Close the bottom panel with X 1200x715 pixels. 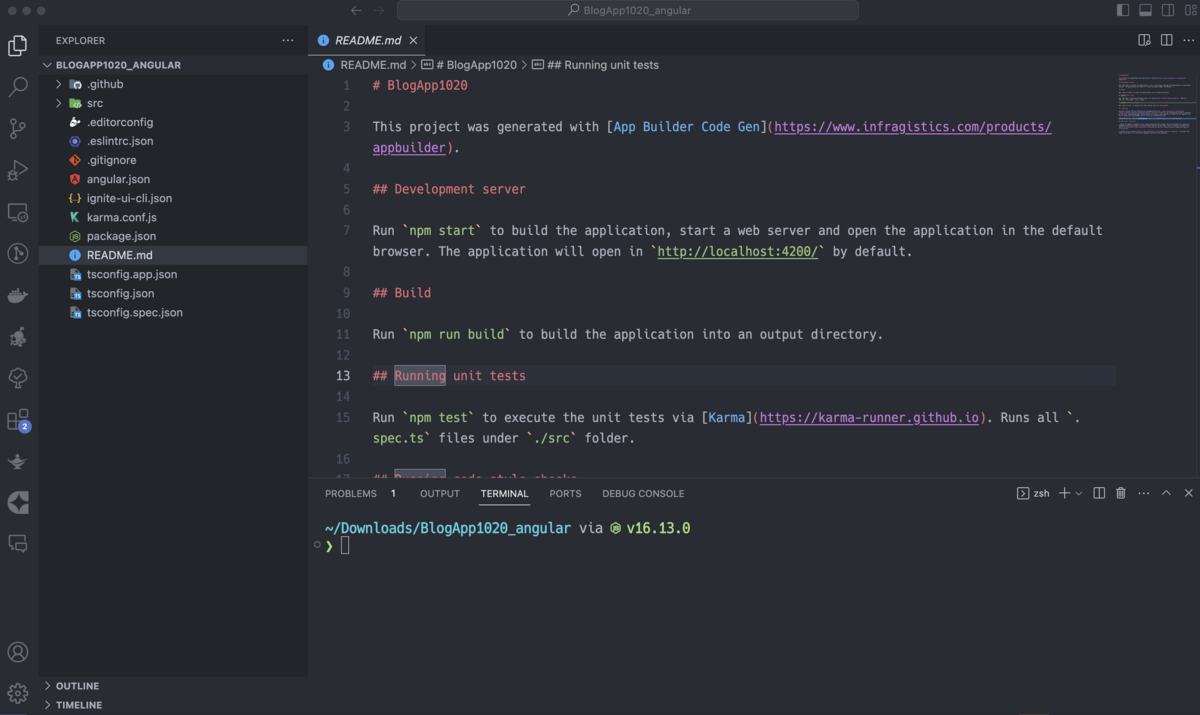(x=1188, y=493)
